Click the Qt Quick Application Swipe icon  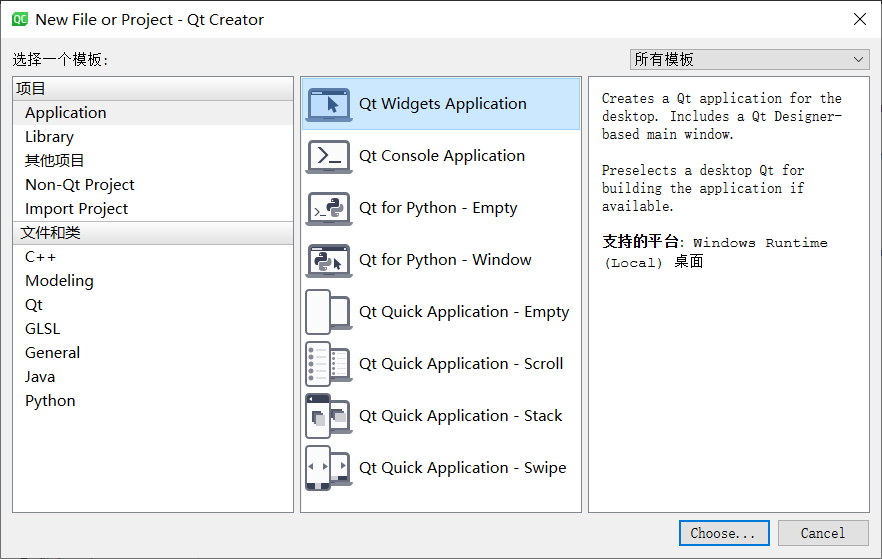pyautogui.click(x=329, y=468)
